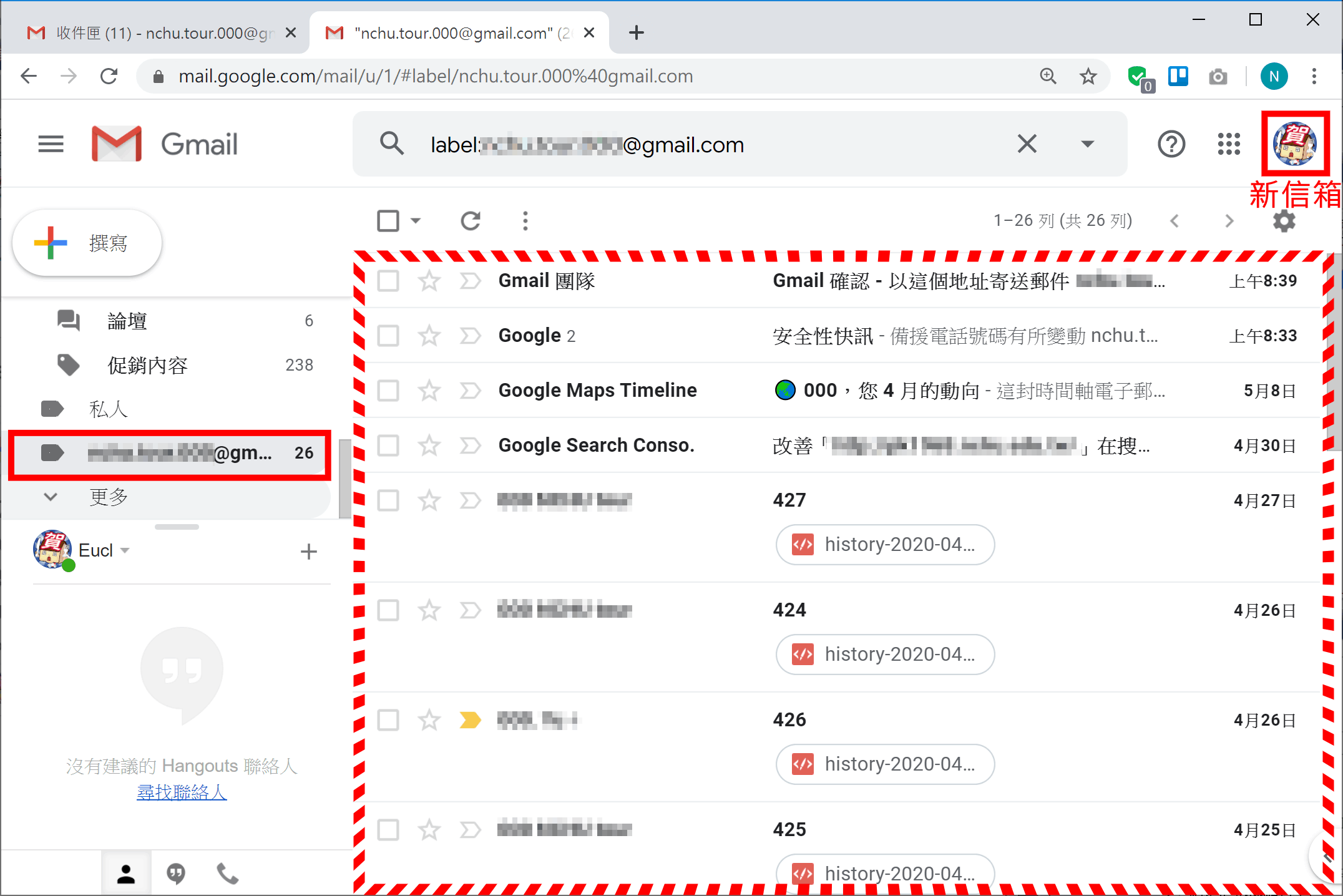Image resolution: width=1343 pixels, height=896 pixels.
Task: Open the Google apps grid icon
Action: [x=1229, y=144]
